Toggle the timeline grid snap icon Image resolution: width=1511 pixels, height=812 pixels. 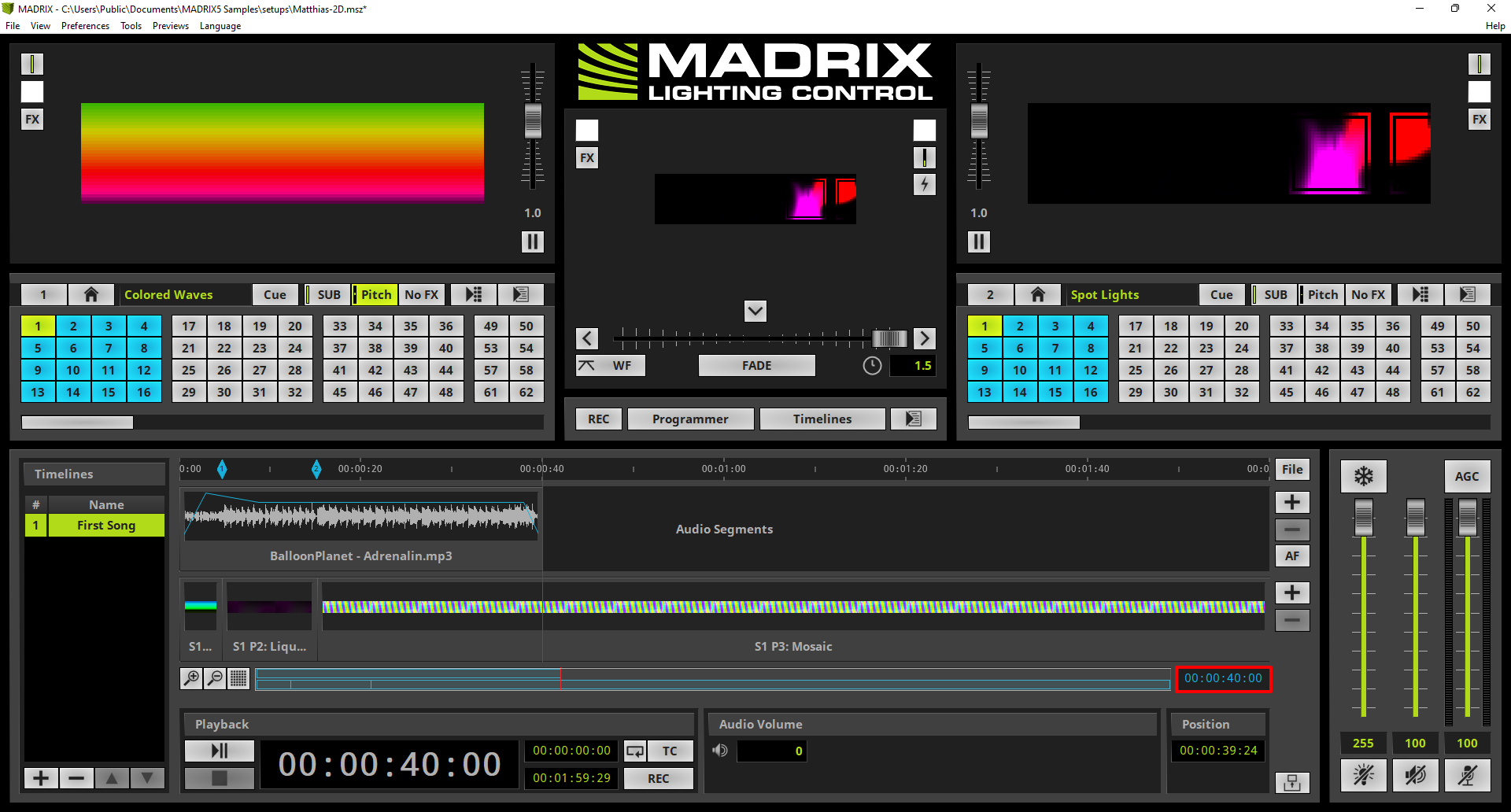click(238, 677)
